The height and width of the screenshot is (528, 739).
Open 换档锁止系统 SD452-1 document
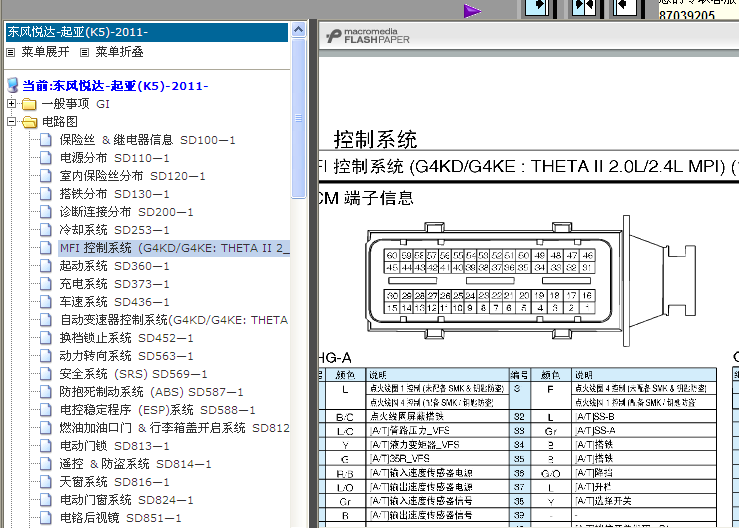click(126, 338)
